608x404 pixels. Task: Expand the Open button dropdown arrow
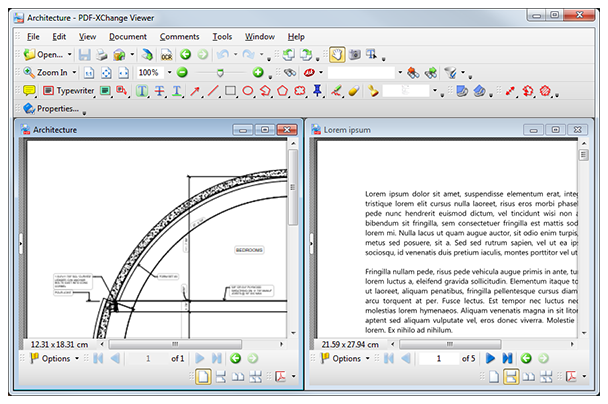coord(69,55)
